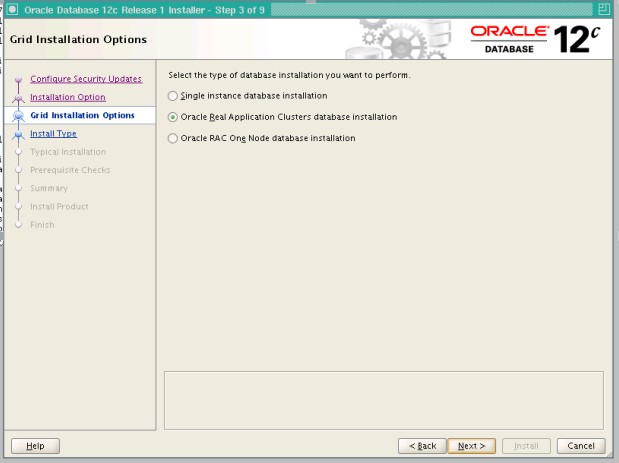619x463 pixels.
Task: Click the Cancel button
Action: point(581,446)
